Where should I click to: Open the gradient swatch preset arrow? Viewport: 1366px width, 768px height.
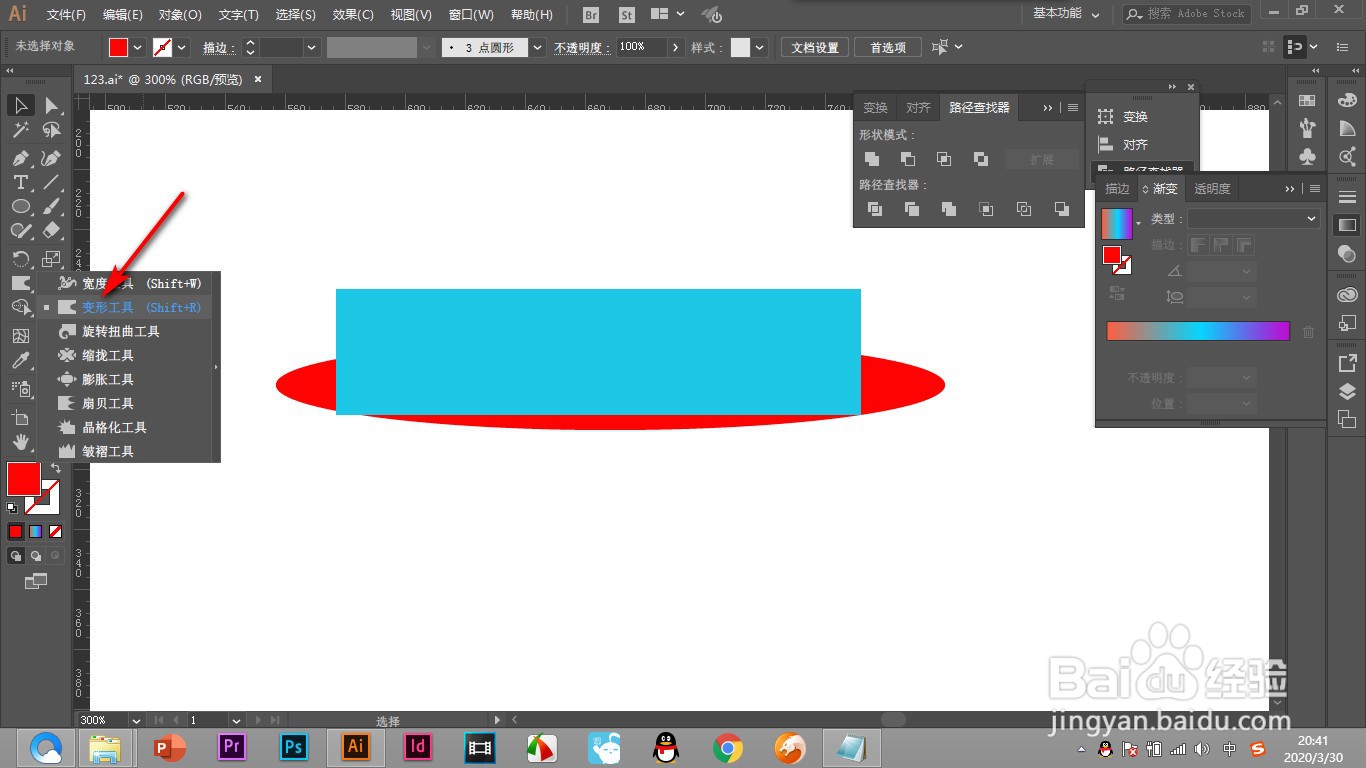tap(1138, 224)
